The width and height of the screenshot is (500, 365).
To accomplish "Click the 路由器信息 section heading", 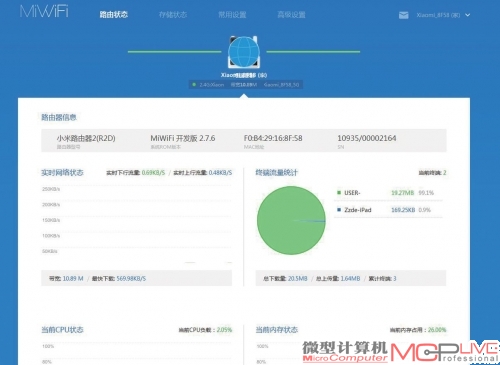I will [x=59, y=117].
